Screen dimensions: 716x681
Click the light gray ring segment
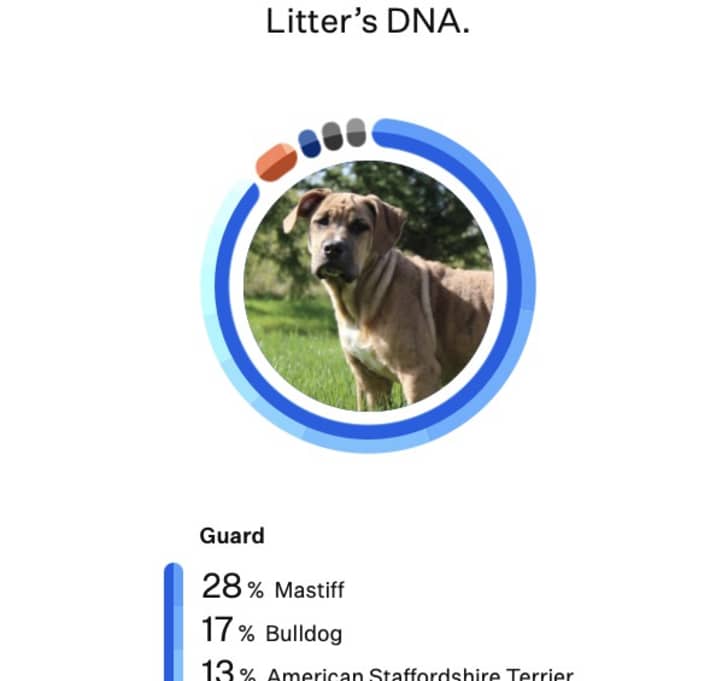point(356,132)
